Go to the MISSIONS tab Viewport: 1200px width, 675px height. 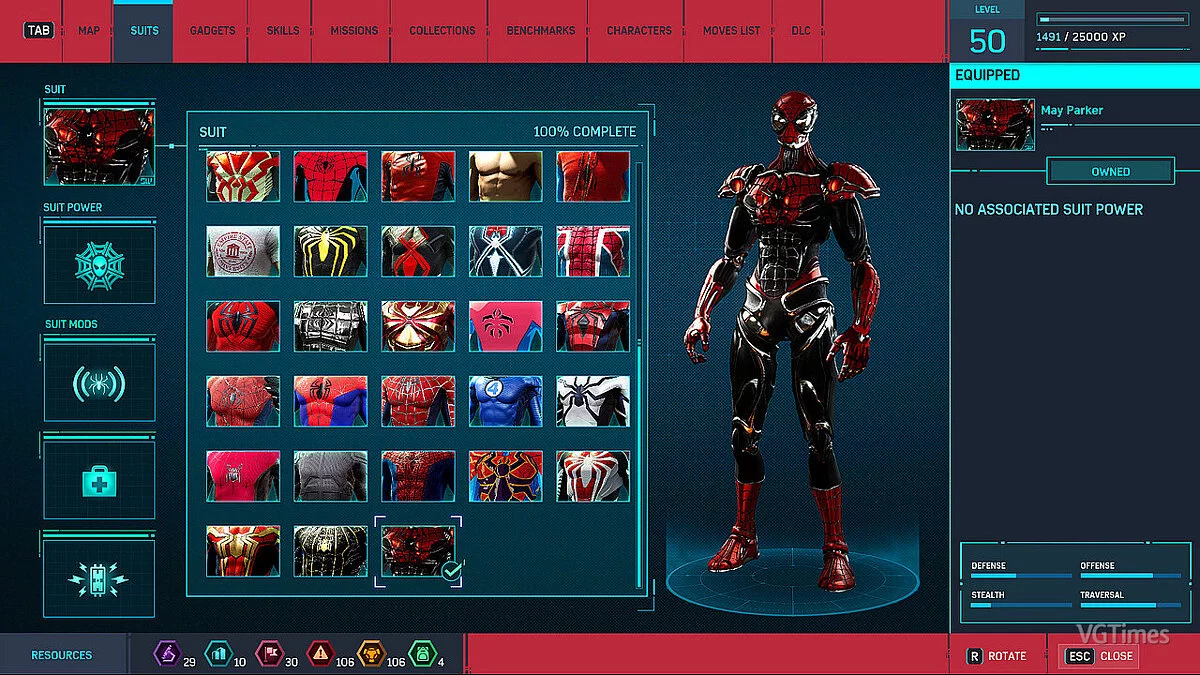coord(354,31)
